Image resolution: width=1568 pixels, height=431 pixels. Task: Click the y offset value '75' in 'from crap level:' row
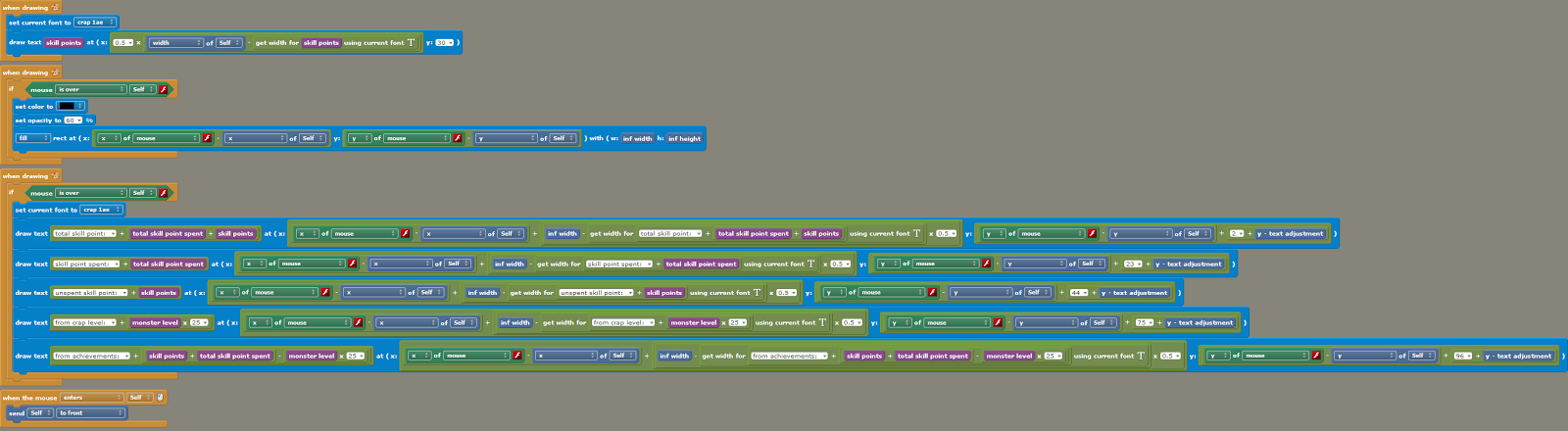[1145, 322]
